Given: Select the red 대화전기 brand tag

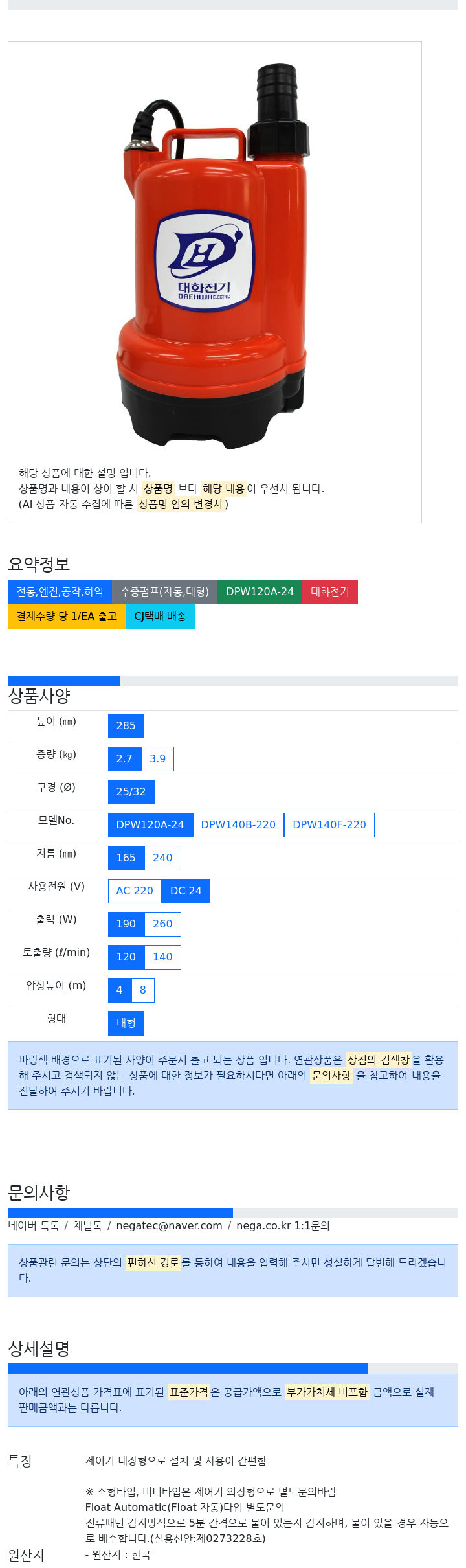Looking at the screenshot, I should 330,592.
